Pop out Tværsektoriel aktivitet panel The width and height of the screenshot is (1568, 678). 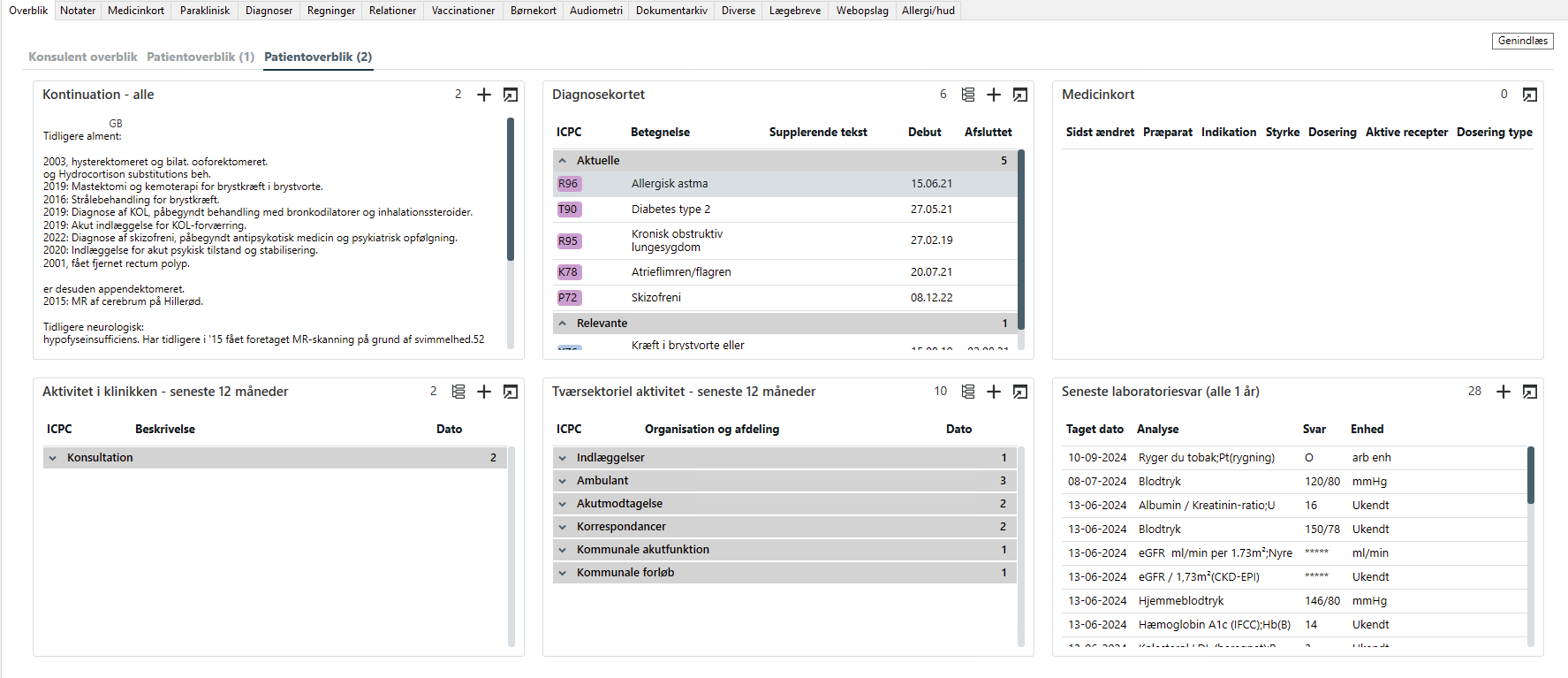(x=1020, y=392)
